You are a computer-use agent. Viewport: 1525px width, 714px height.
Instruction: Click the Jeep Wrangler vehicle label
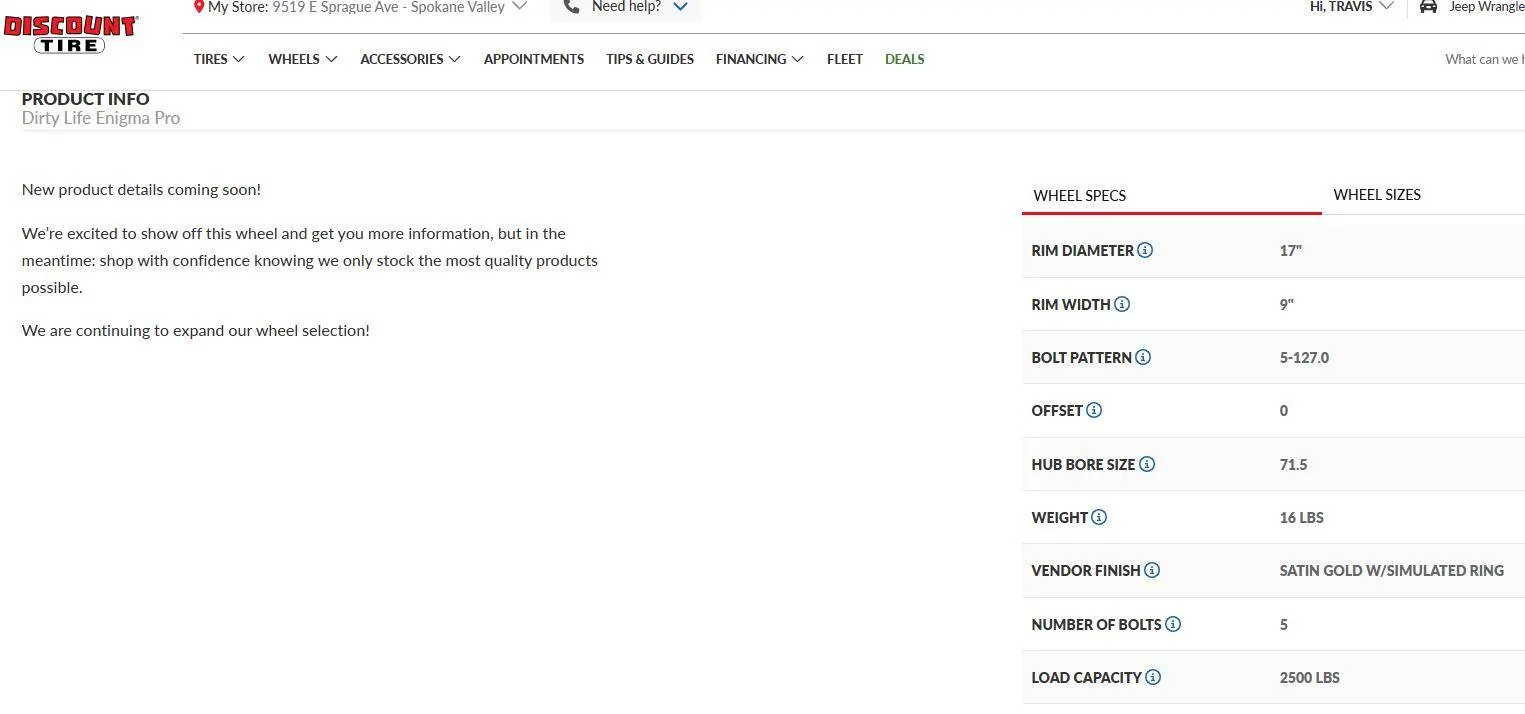1486,6
